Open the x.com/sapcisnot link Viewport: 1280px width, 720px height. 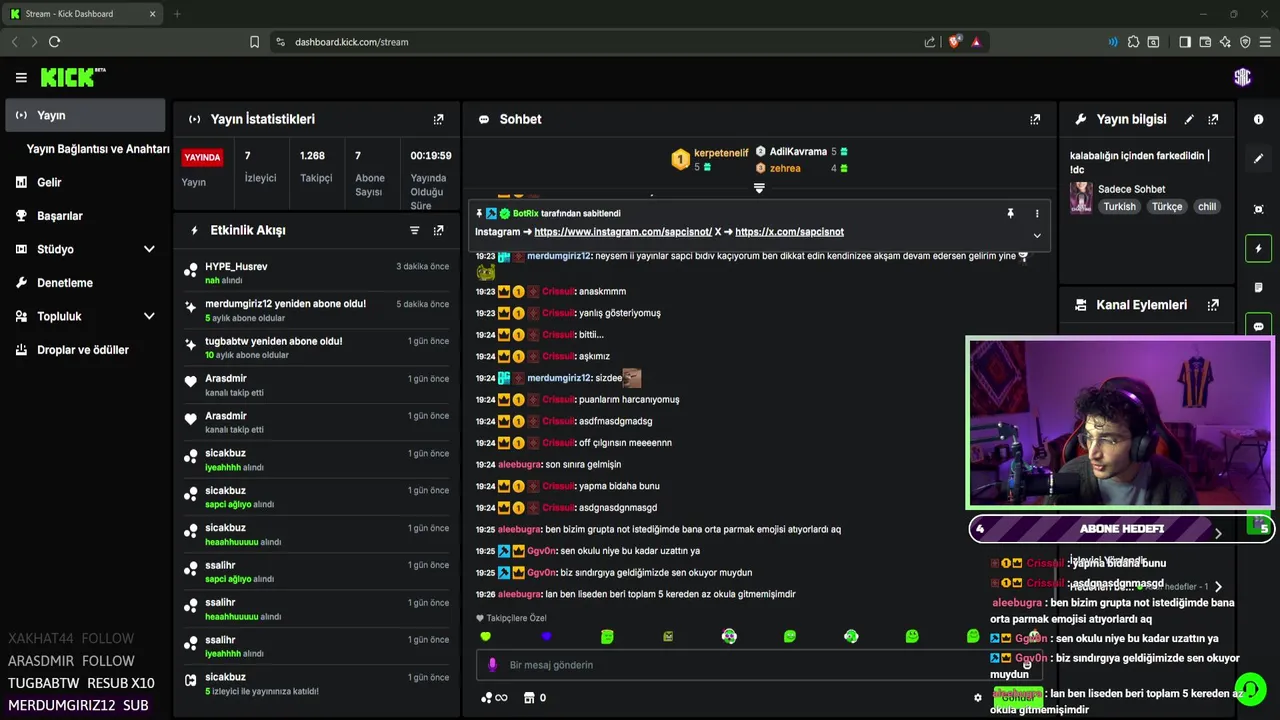789,232
